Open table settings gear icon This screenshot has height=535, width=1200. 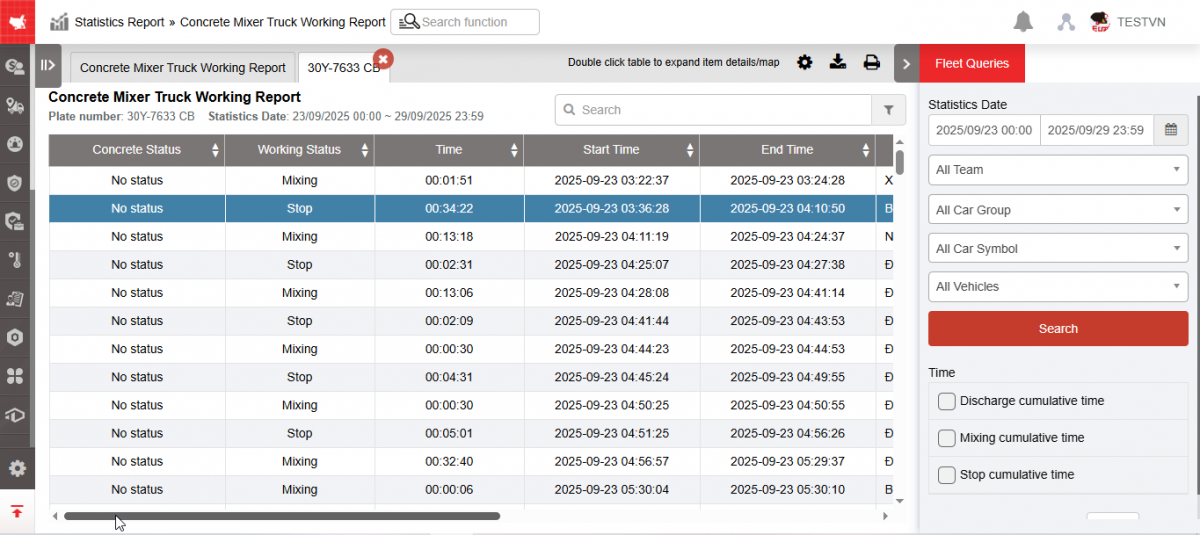tap(804, 63)
